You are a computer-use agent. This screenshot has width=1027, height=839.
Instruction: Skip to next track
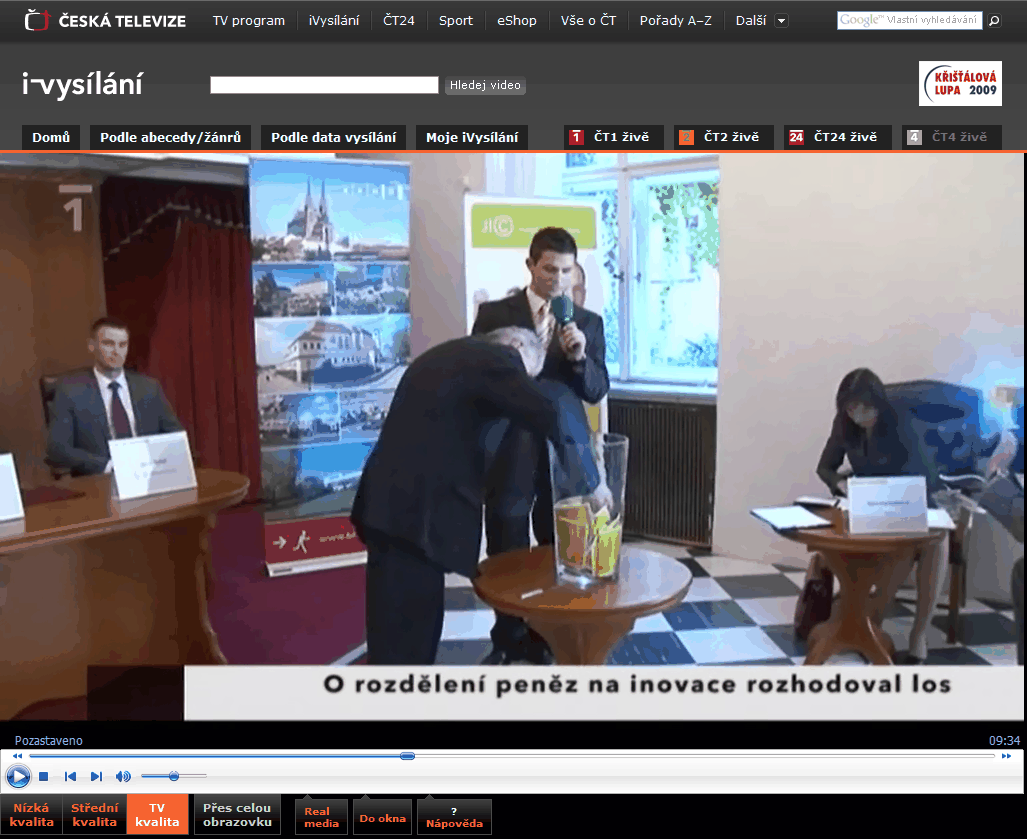[96, 777]
